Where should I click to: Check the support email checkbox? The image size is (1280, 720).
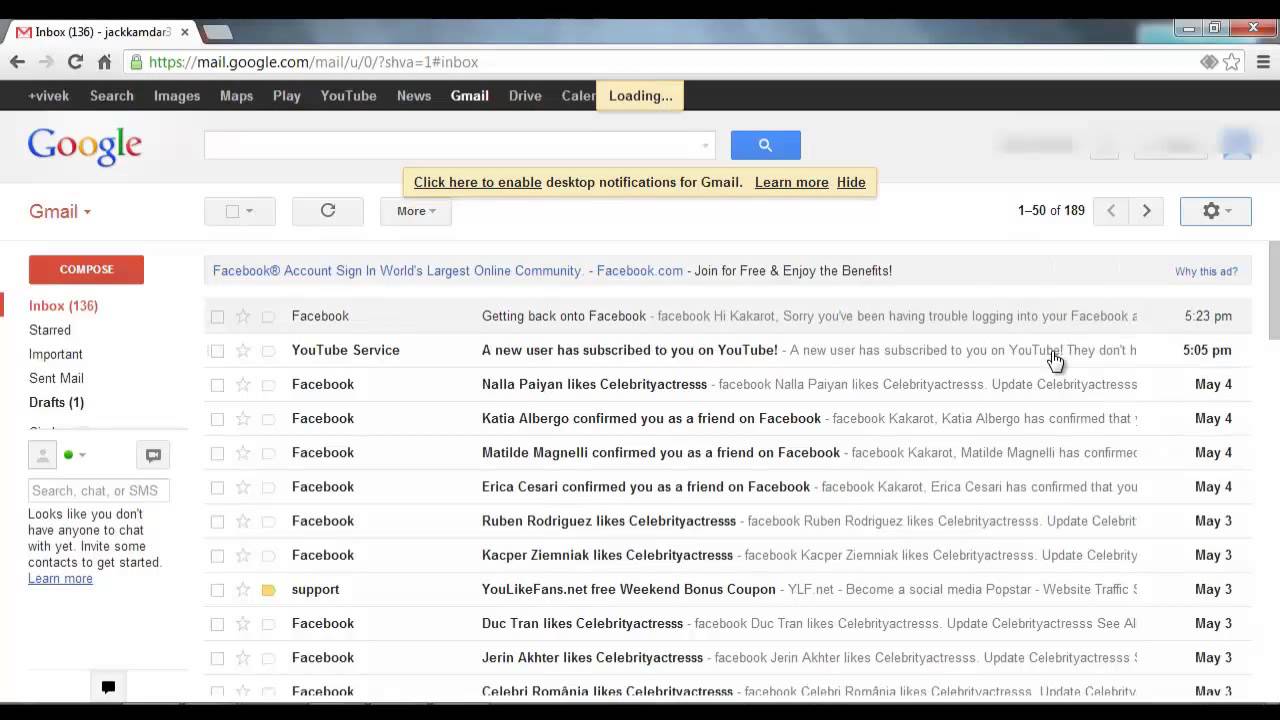(217, 589)
